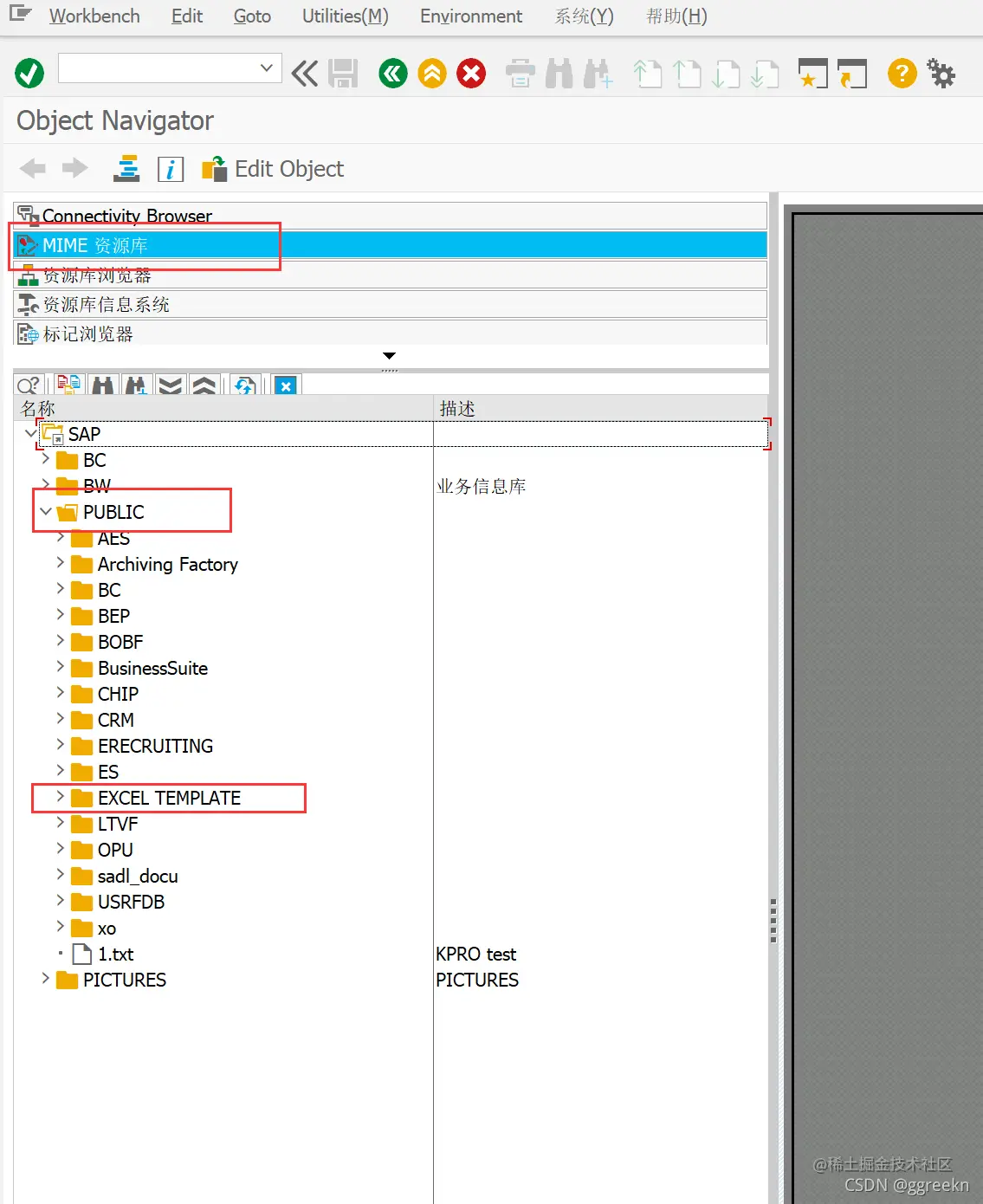Collapse the PUBLIC folder node
Image resolution: width=983 pixels, height=1204 pixels.
click(x=45, y=511)
